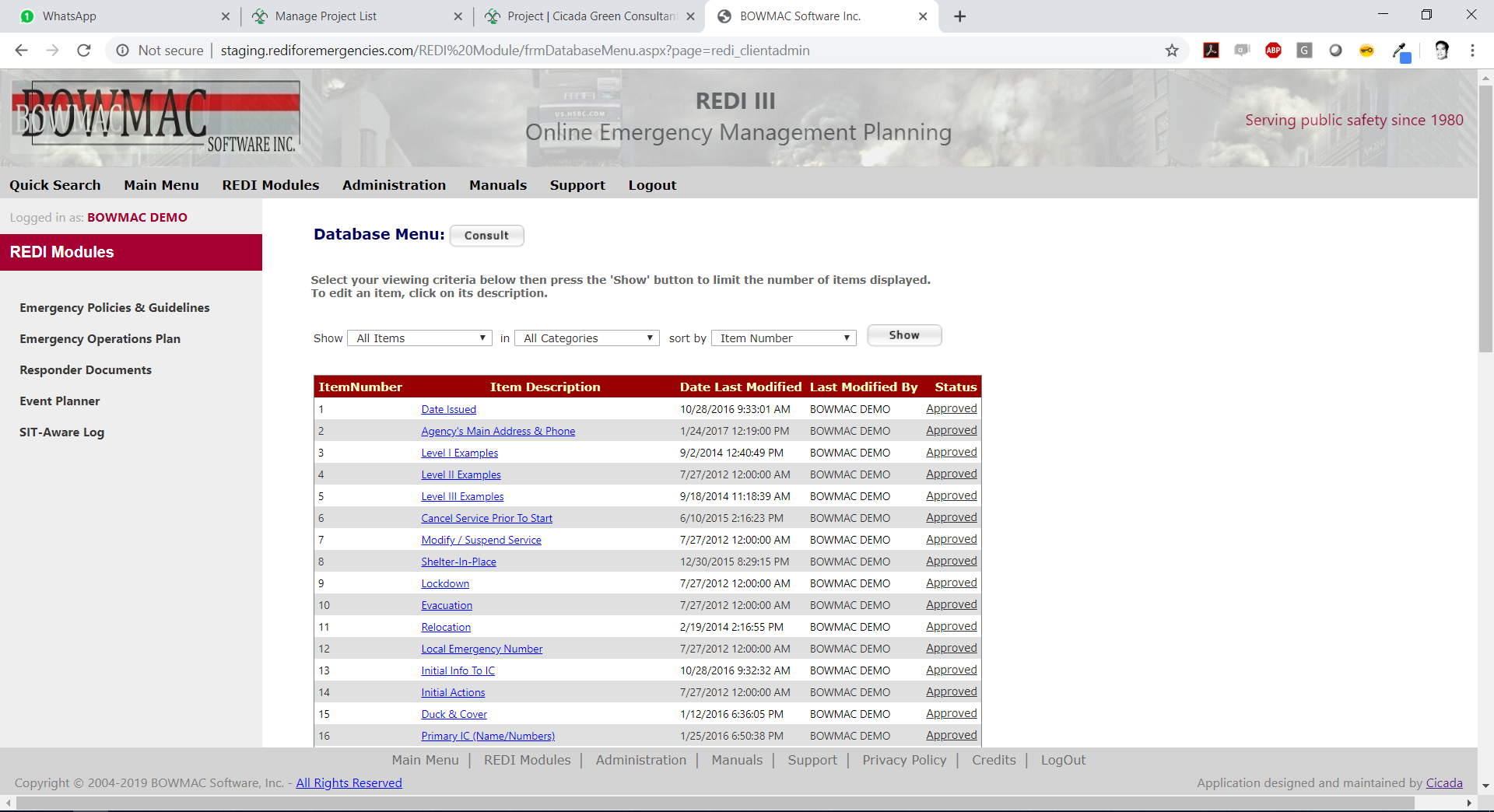Bookmark this page with the star icon
Viewport: 1494px width, 812px height.
pos(1172,51)
